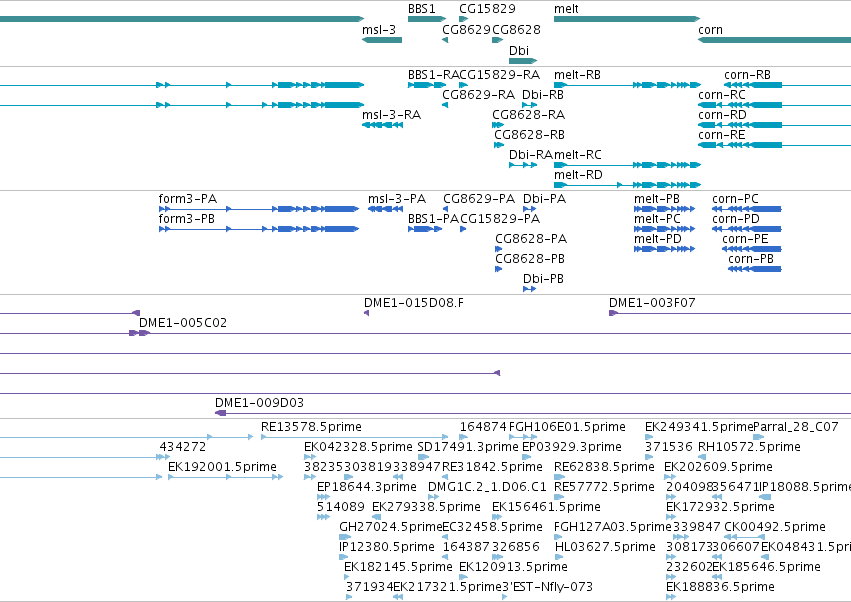Select the corn-RB transcript

(788, 85)
